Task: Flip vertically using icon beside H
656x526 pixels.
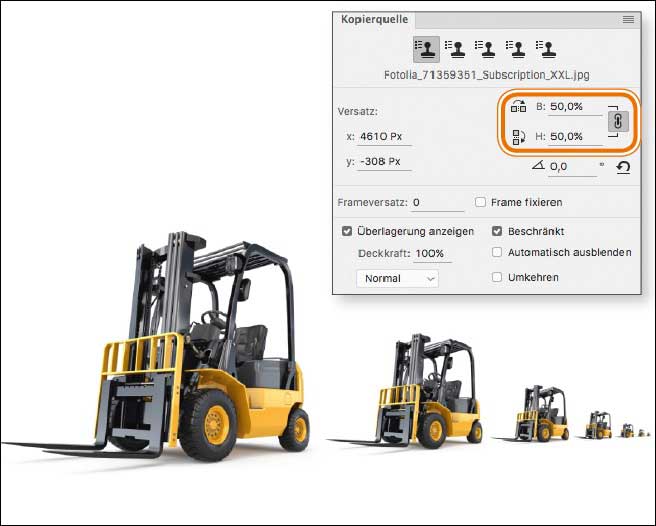Action: coord(518,137)
